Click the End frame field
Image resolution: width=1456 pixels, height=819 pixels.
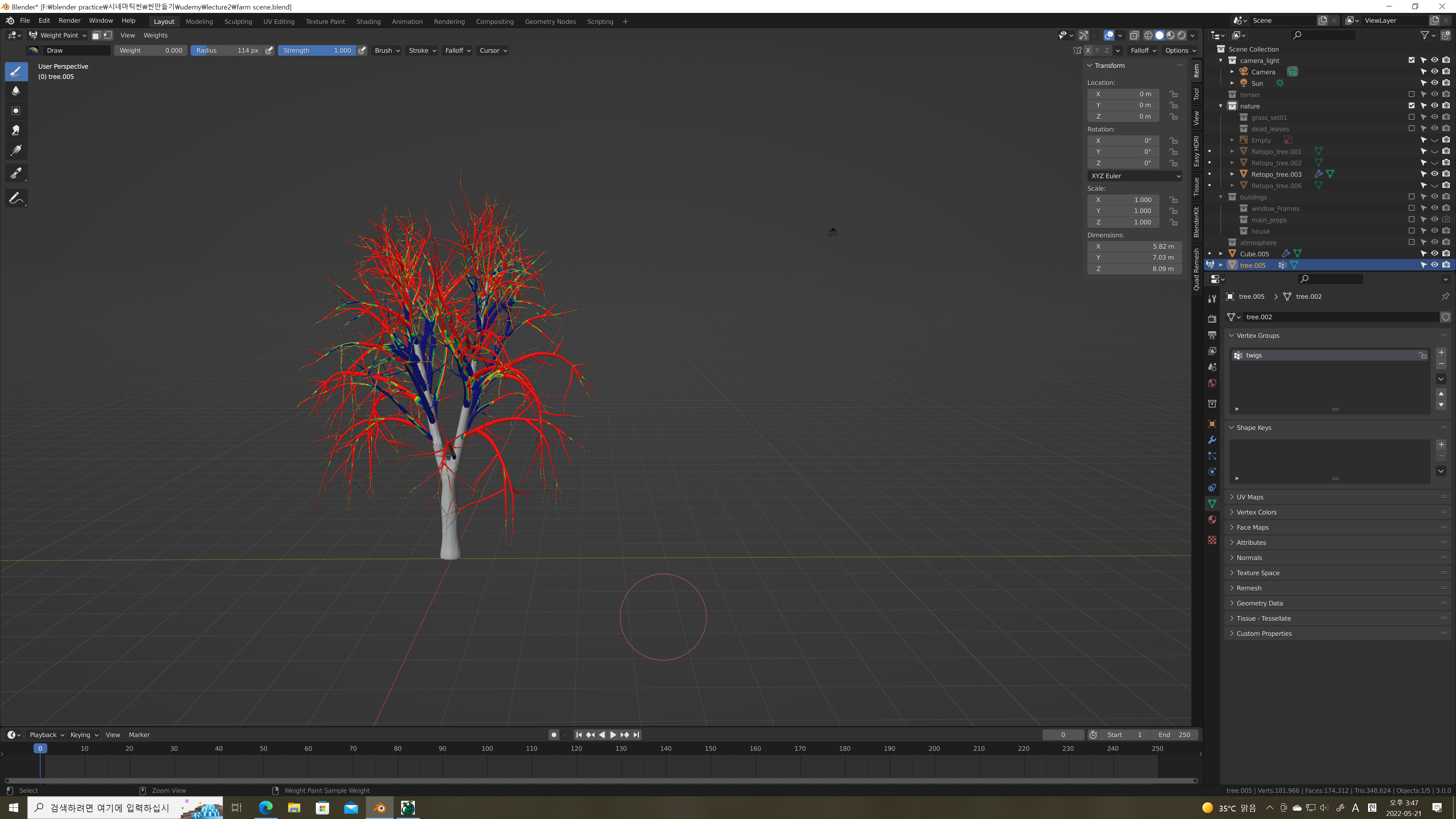(1174, 735)
